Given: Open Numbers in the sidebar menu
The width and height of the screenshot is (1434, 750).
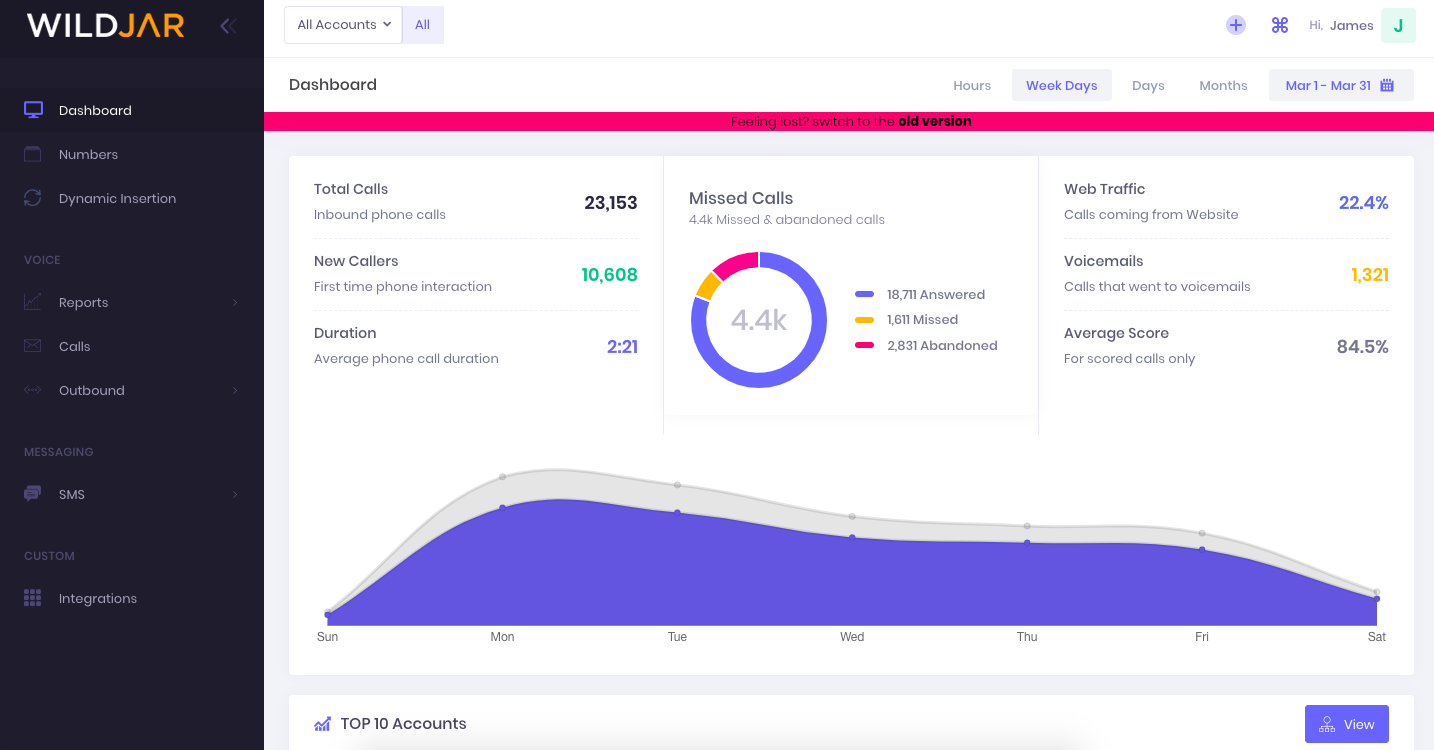Looking at the screenshot, I should click(x=132, y=154).
